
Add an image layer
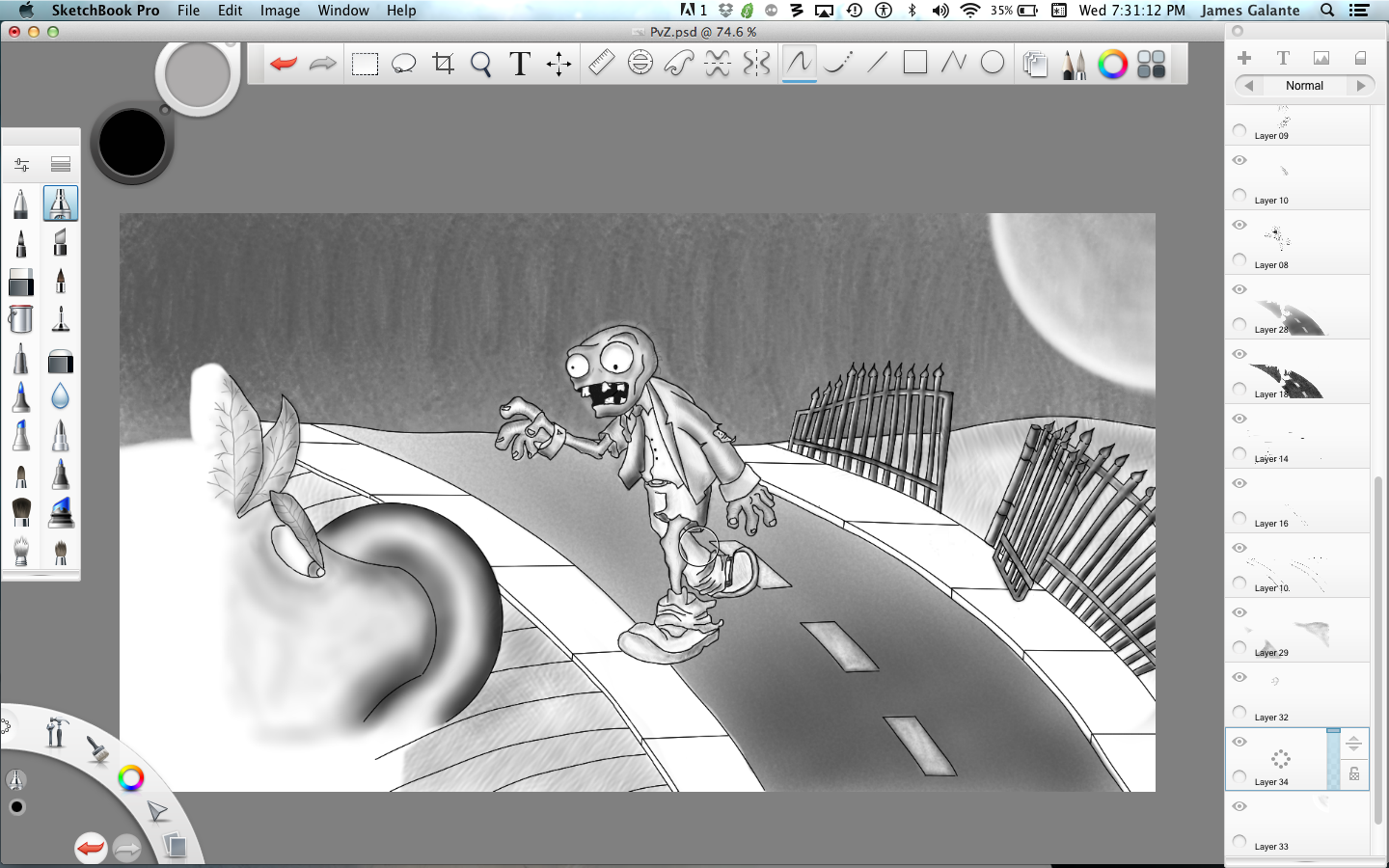[x=1321, y=58]
